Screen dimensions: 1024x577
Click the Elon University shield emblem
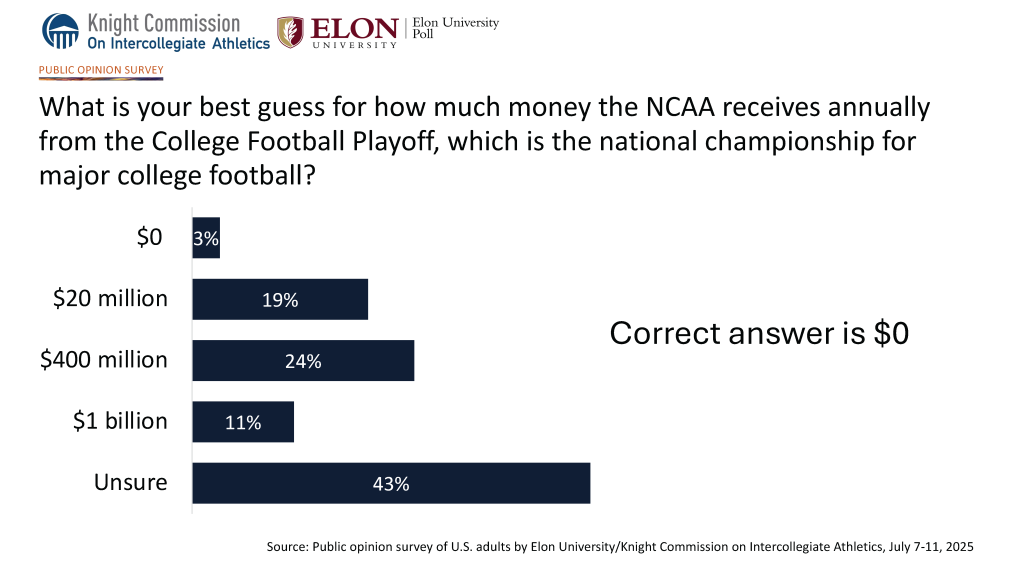[x=291, y=31]
